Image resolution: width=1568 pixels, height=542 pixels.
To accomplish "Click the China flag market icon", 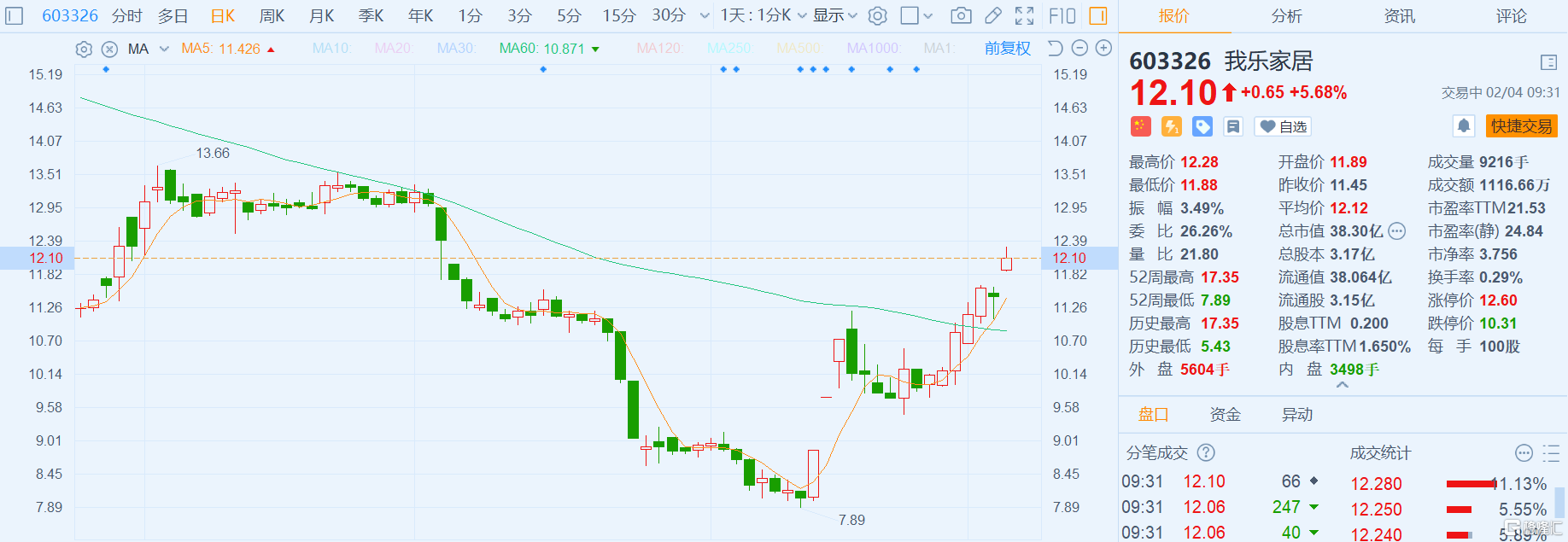I will 1140,126.
